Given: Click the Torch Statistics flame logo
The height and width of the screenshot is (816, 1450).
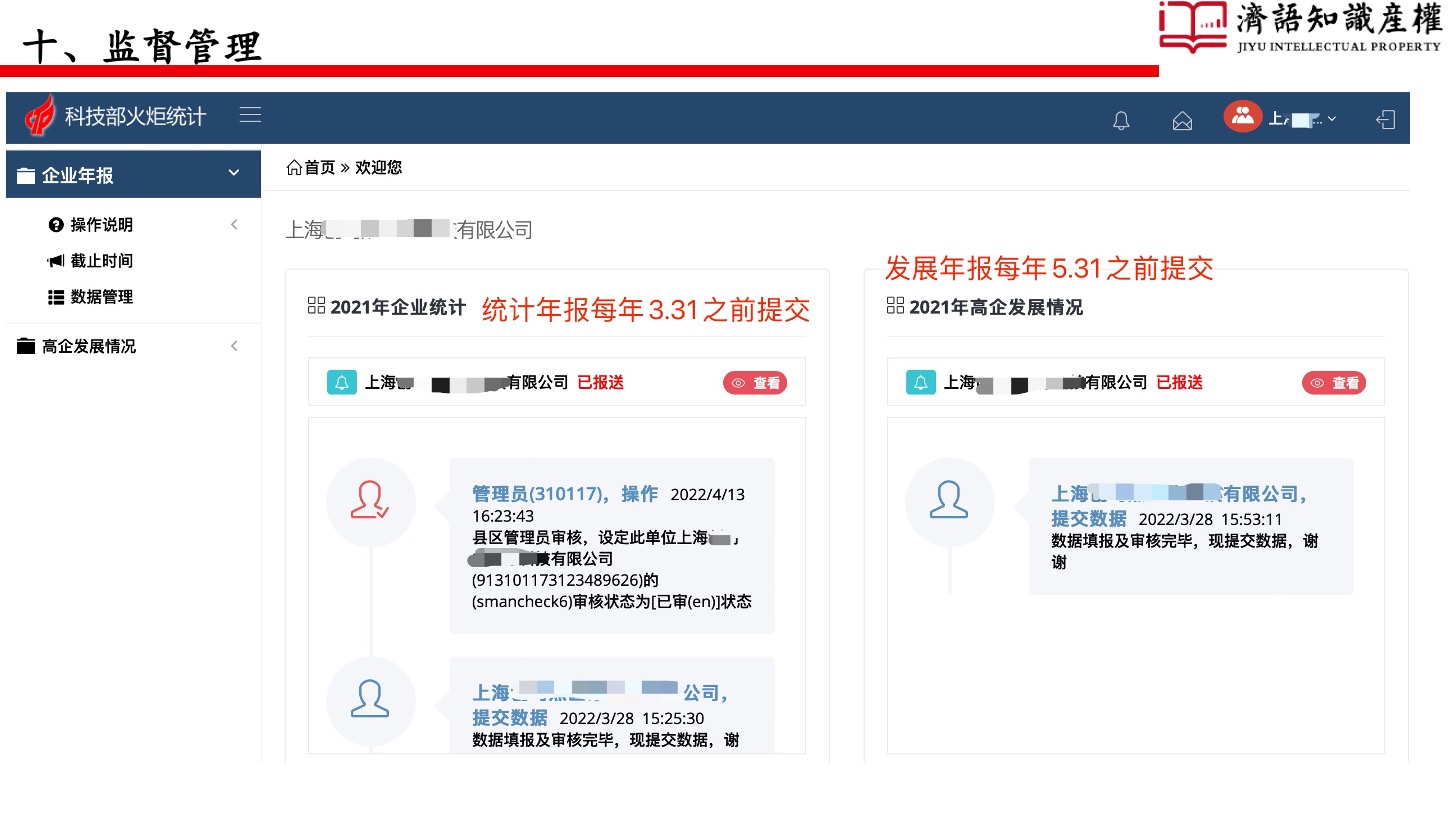Looking at the screenshot, I should click(41, 117).
